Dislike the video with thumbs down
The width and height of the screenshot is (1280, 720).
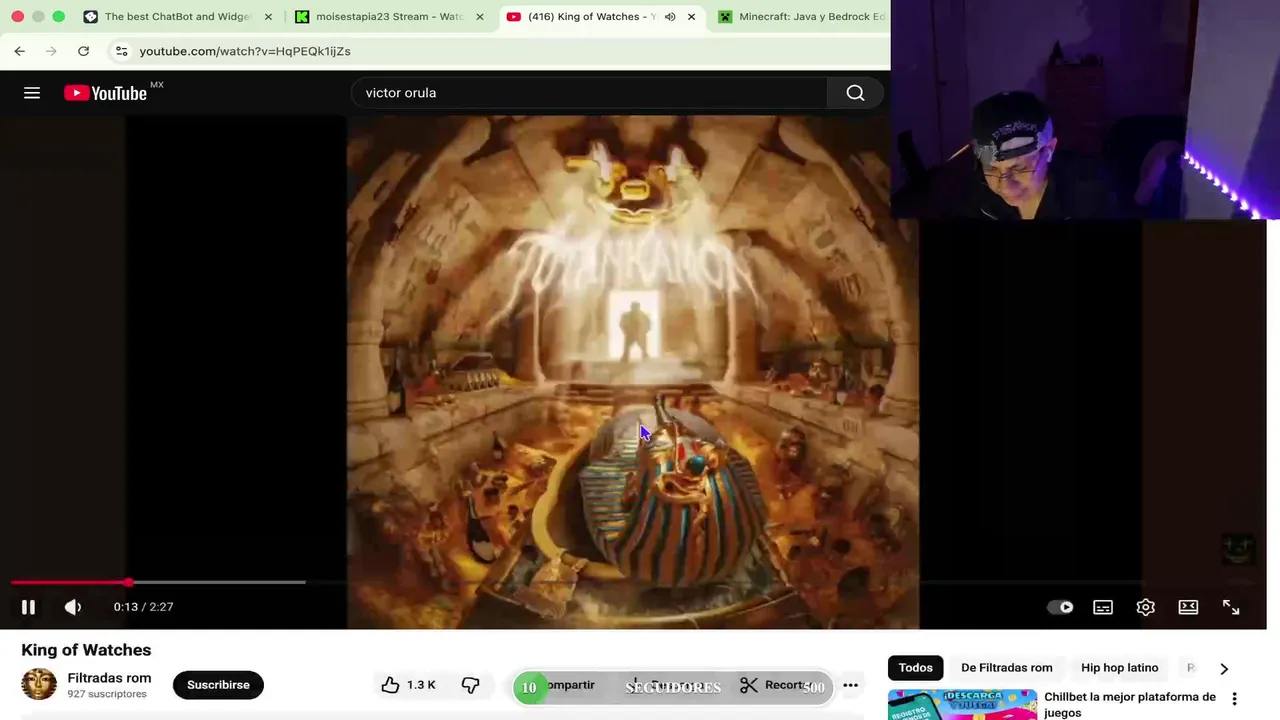471,685
